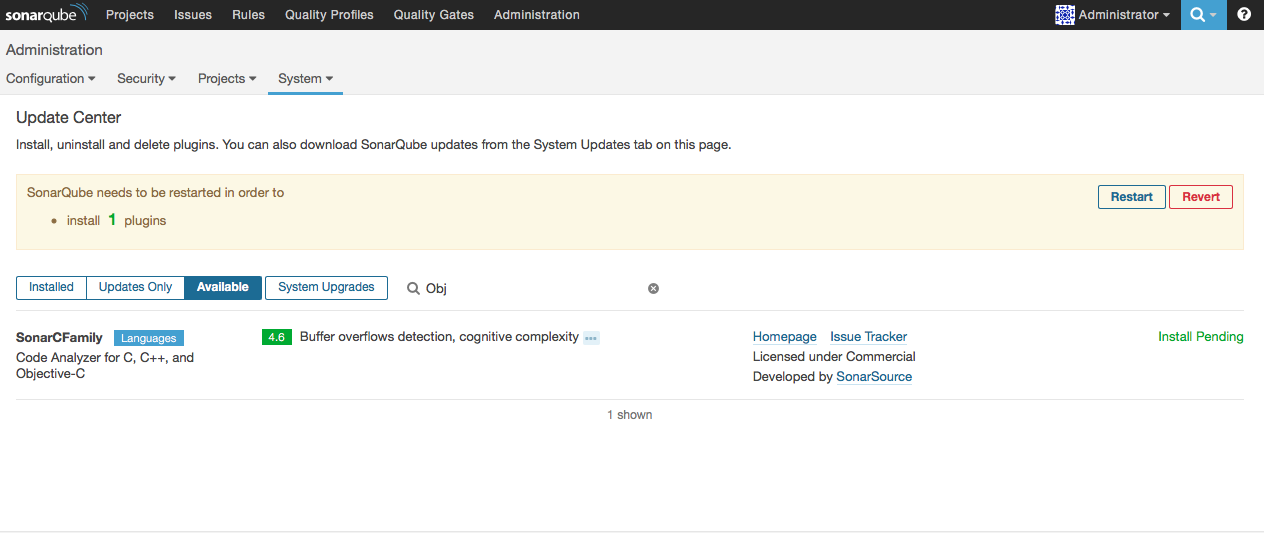Restart SonarQube with Restart button

pyautogui.click(x=1132, y=197)
